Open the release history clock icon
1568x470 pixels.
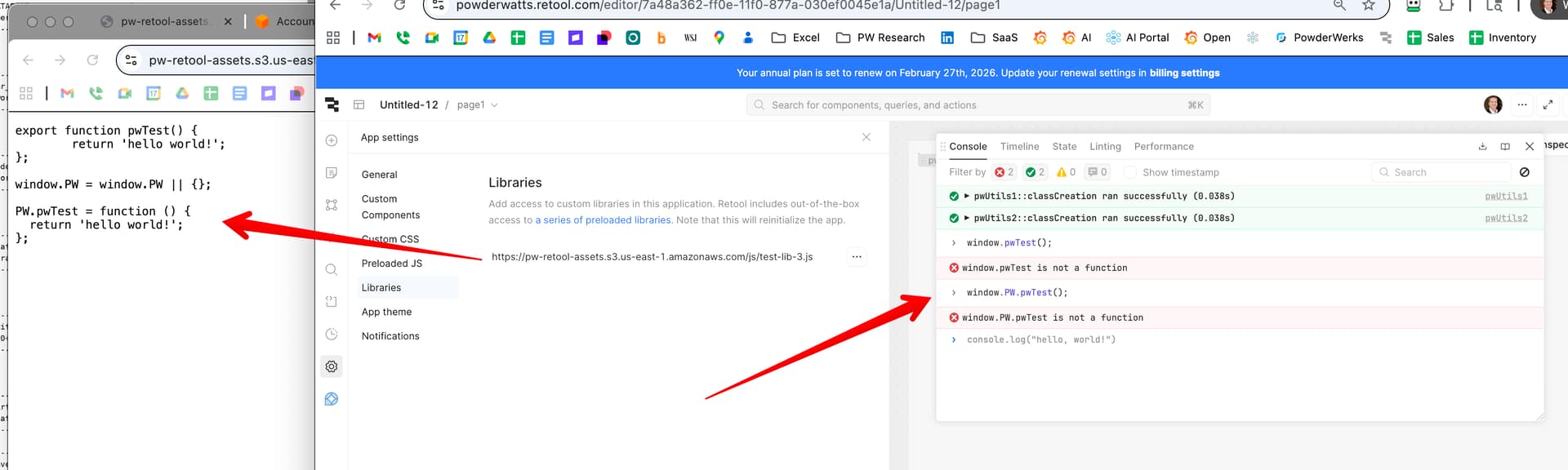click(x=332, y=335)
